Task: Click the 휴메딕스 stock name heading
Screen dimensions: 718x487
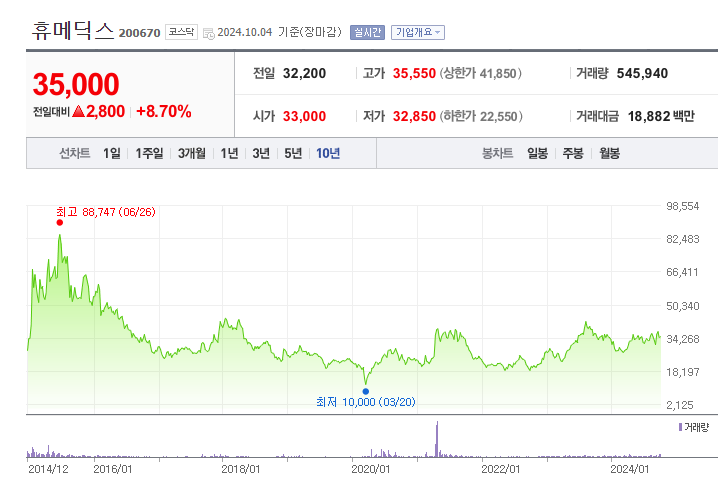Action: click(73, 31)
